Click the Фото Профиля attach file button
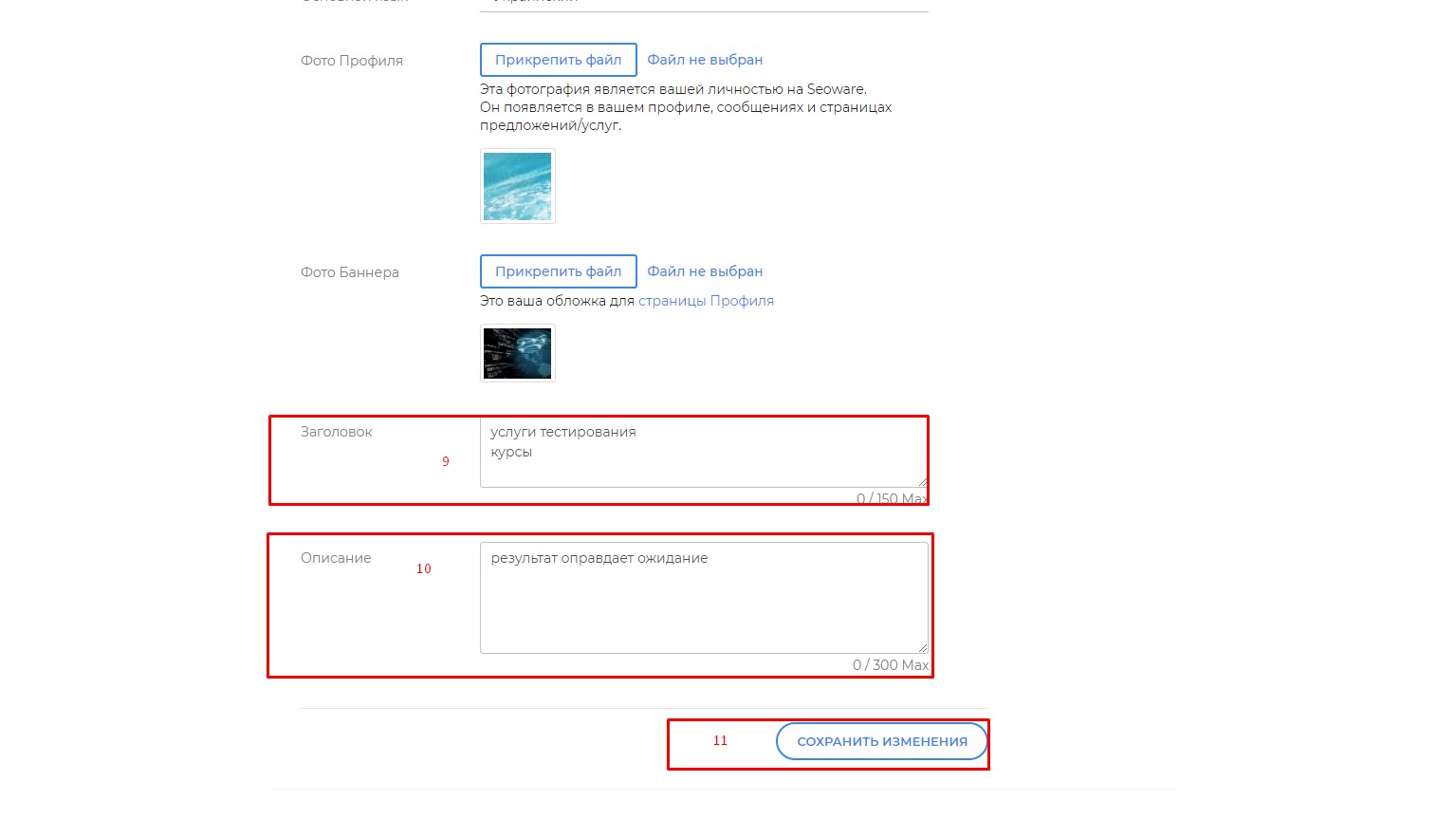1456x819 pixels. click(558, 60)
